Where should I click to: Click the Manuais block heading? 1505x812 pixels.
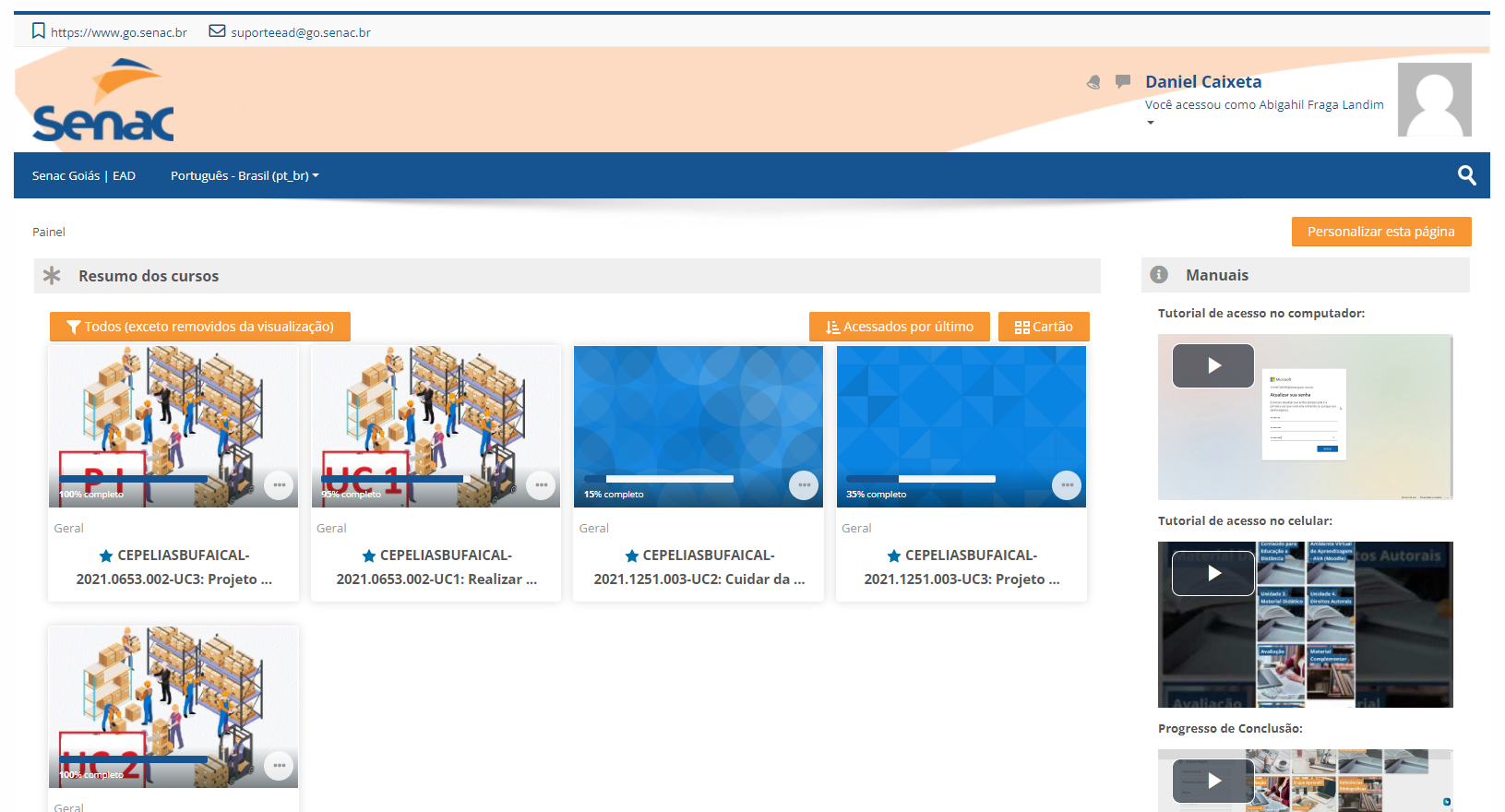1217,275
